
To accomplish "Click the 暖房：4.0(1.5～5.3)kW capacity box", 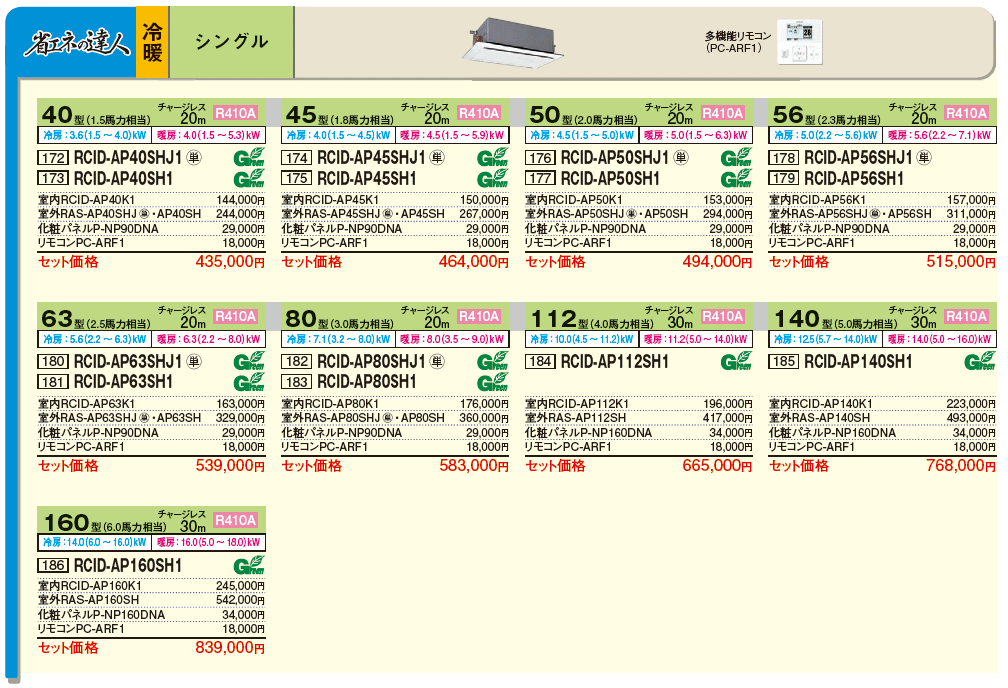I will pos(209,135).
